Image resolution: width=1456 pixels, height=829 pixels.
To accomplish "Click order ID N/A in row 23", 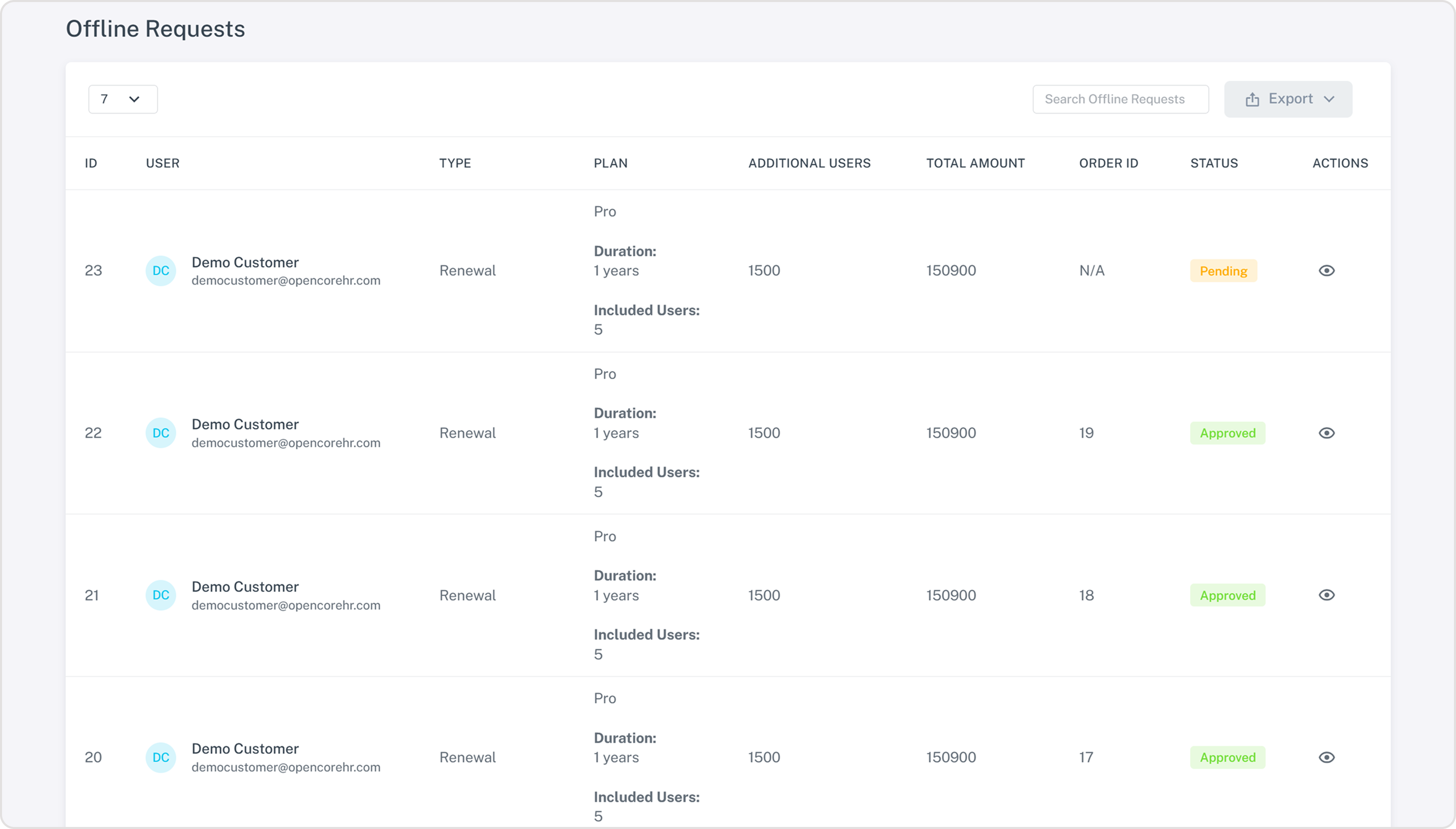I will (x=1091, y=270).
